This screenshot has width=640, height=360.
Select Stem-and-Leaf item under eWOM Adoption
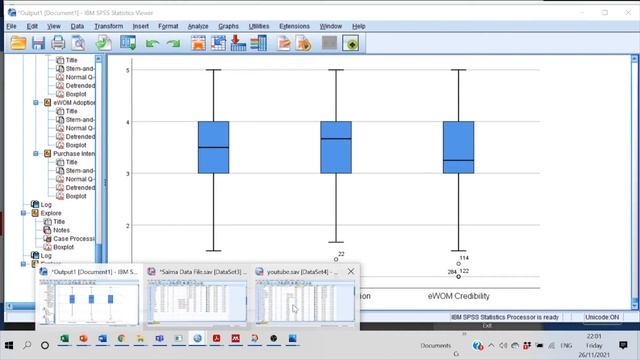(x=80, y=120)
